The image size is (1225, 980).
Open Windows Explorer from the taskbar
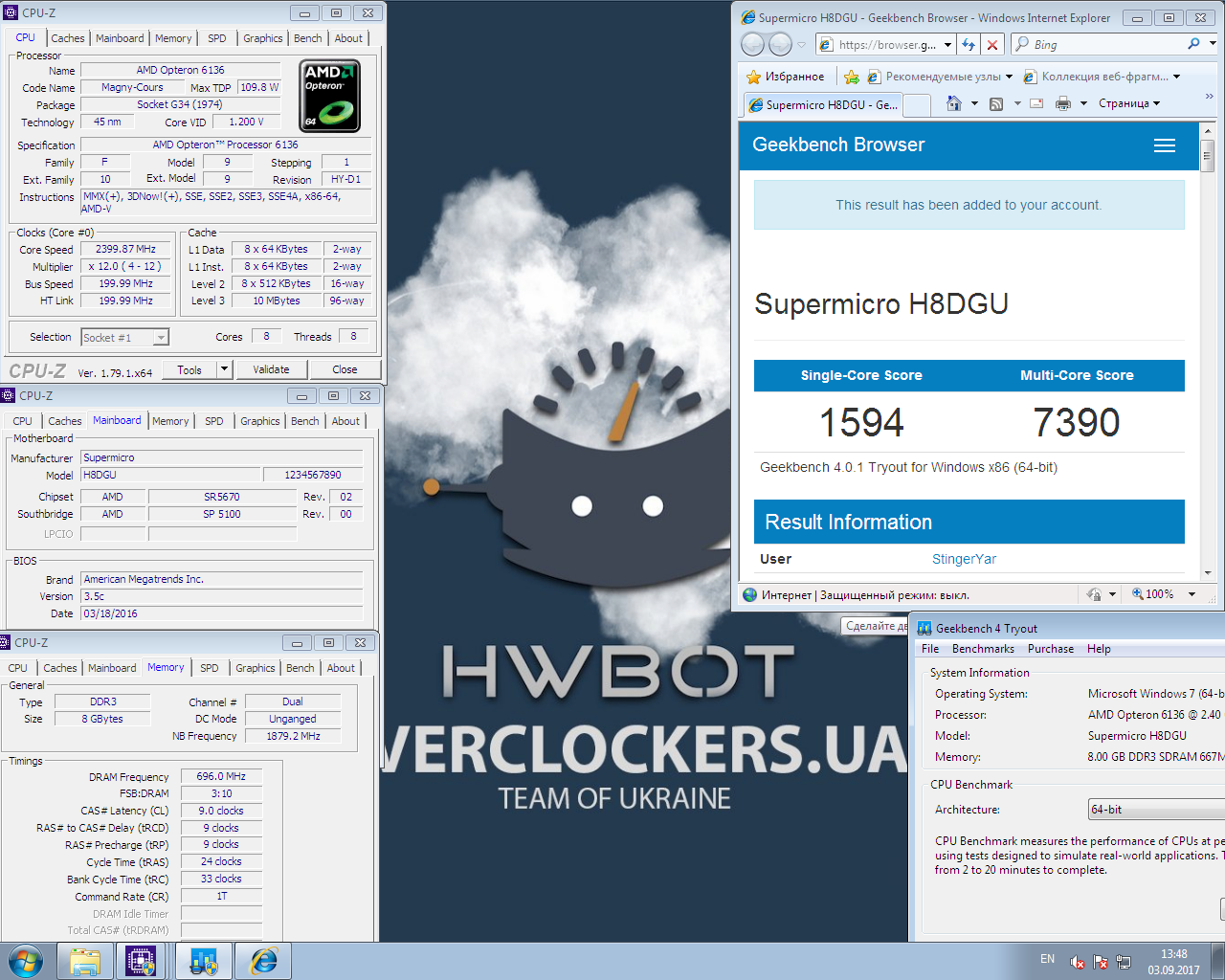pos(84,961)
